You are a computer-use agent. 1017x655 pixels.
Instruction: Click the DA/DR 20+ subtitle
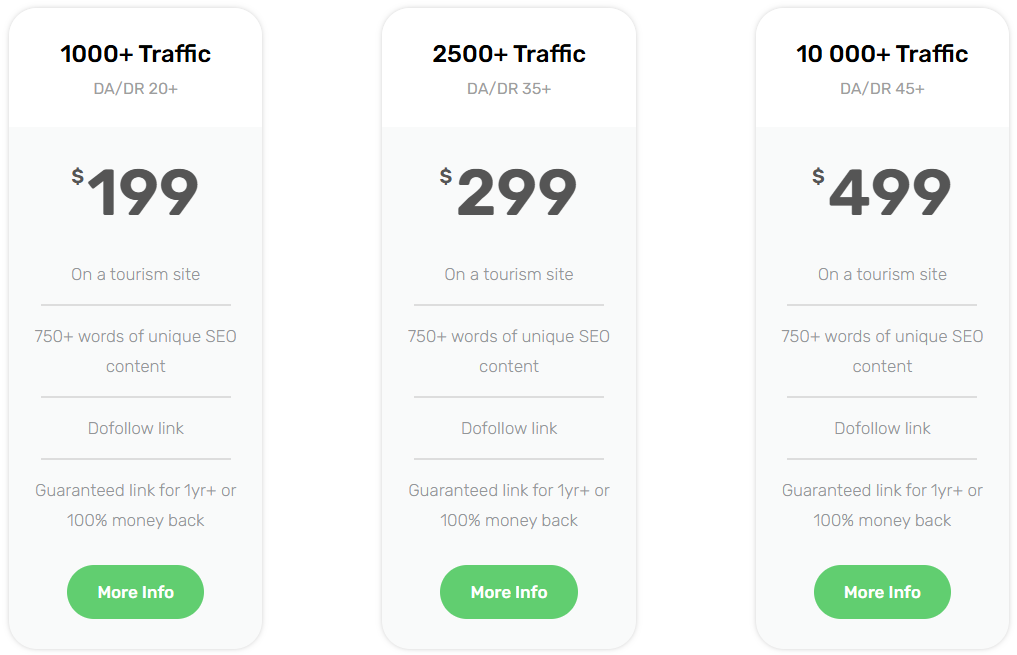coord(136,89)
